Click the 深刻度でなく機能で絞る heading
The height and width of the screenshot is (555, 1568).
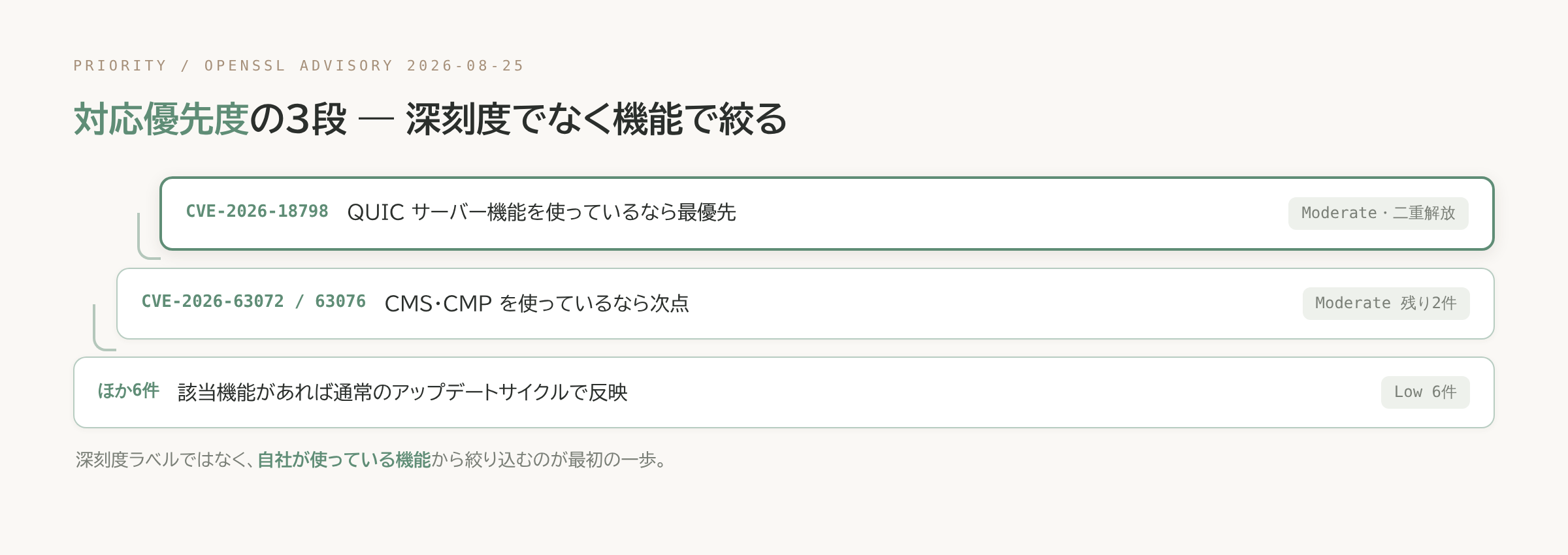pyautogui.click(x=596, y=119)
